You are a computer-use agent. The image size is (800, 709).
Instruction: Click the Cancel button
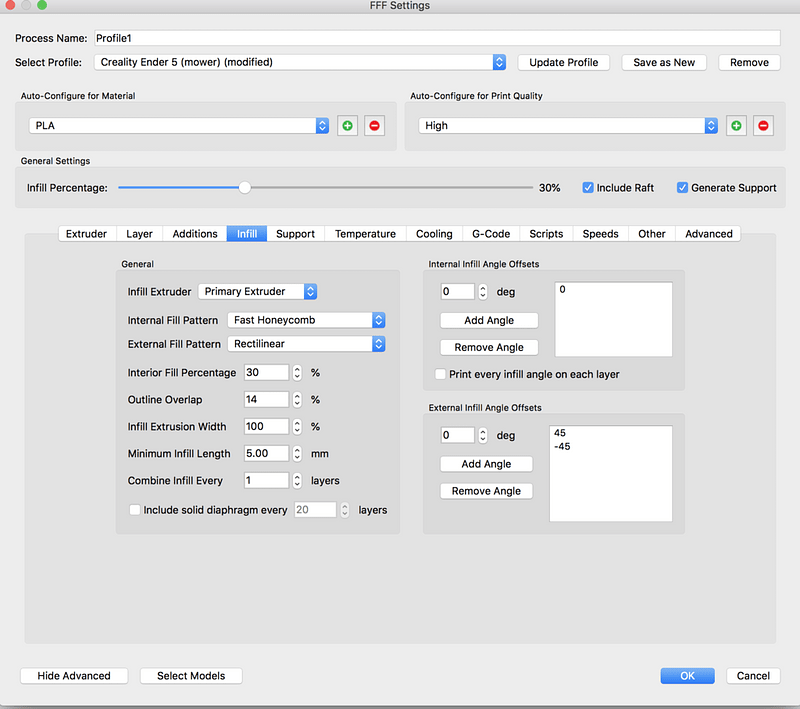pos(753,675)
